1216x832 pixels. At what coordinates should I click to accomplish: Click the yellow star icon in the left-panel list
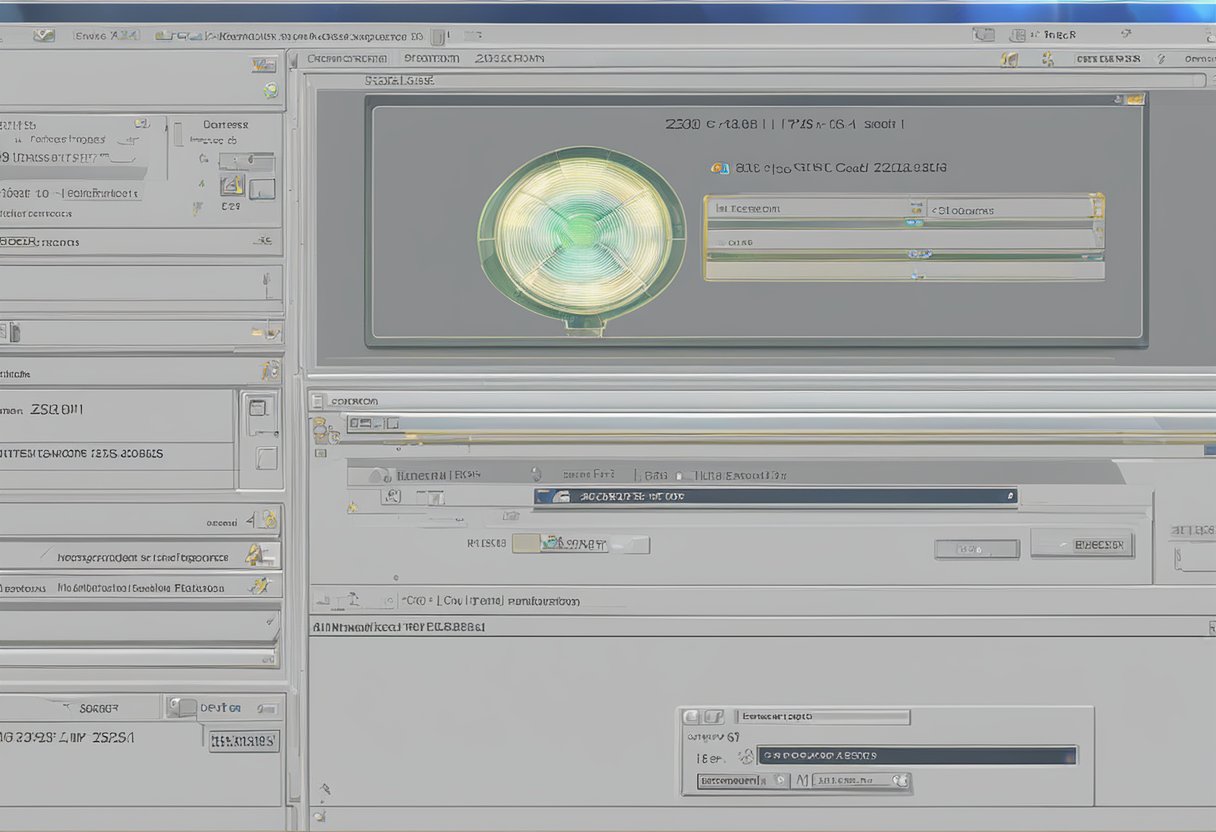[260, 586]
